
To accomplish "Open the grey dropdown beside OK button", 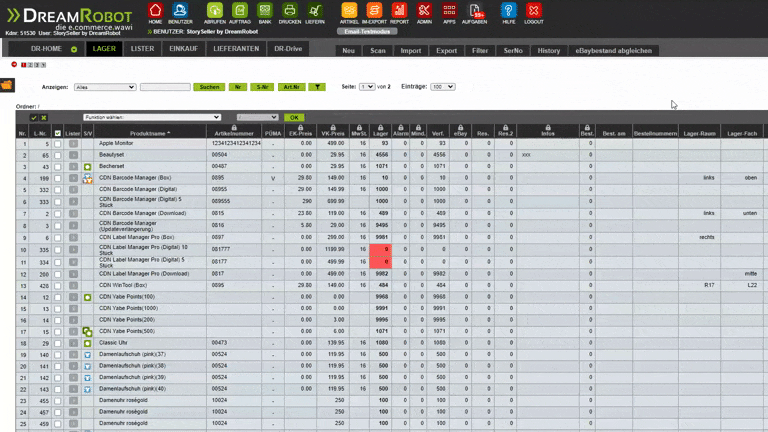I will coord(257,118).
